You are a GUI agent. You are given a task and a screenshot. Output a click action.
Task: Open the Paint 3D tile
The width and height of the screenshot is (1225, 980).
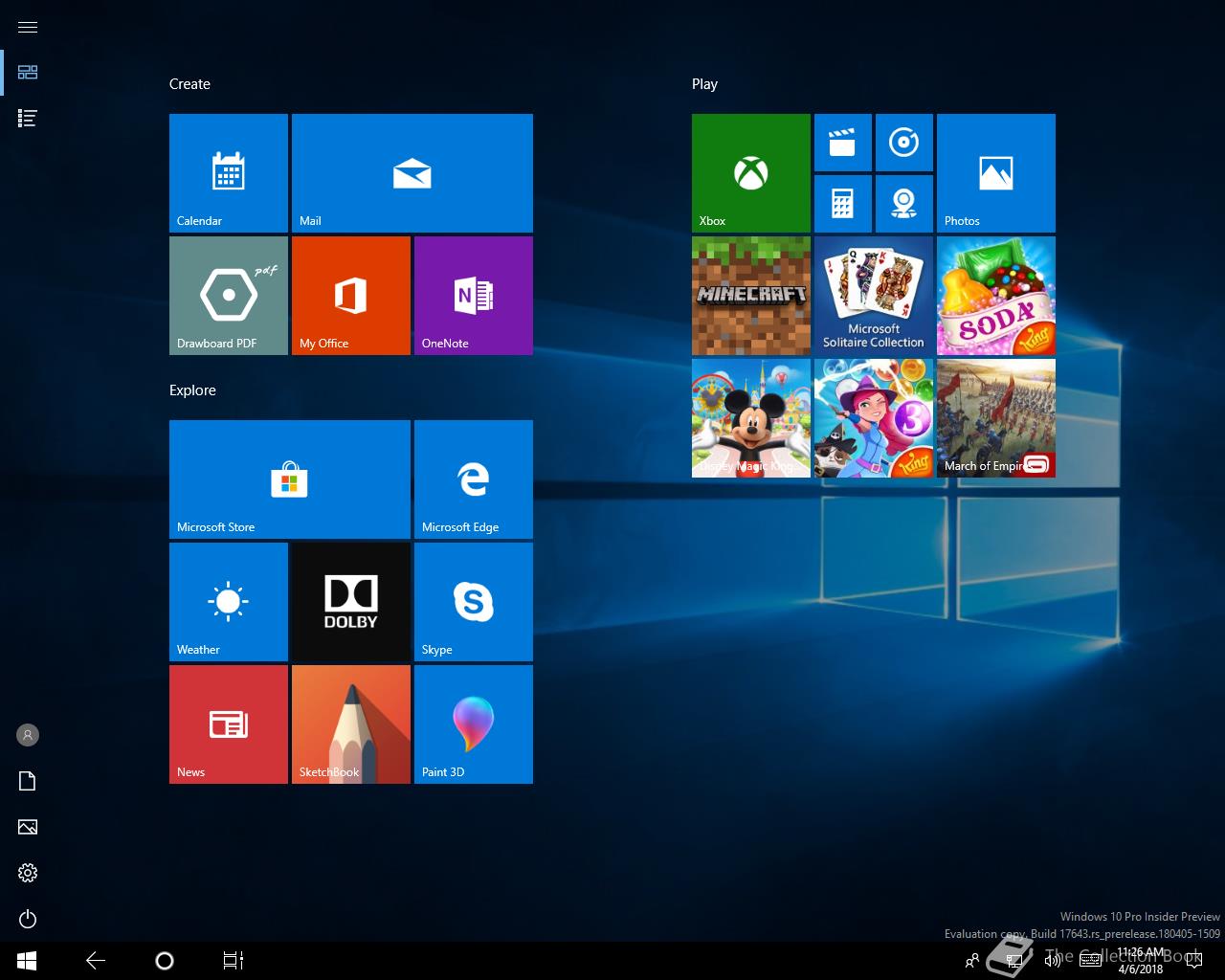point(474,724)
